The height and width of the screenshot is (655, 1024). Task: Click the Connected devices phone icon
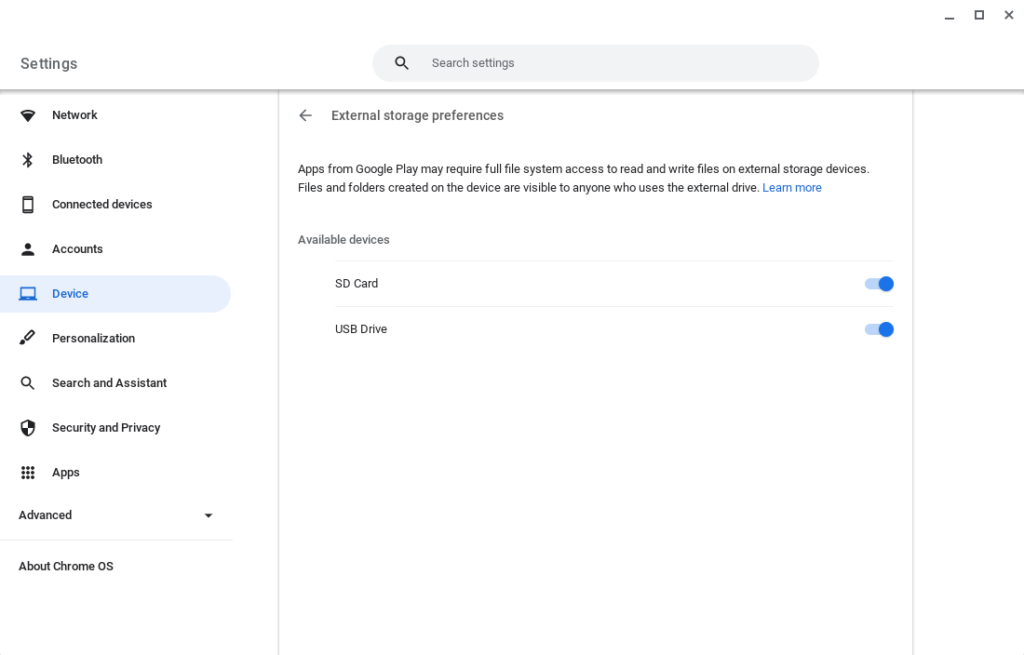[27, 204]
